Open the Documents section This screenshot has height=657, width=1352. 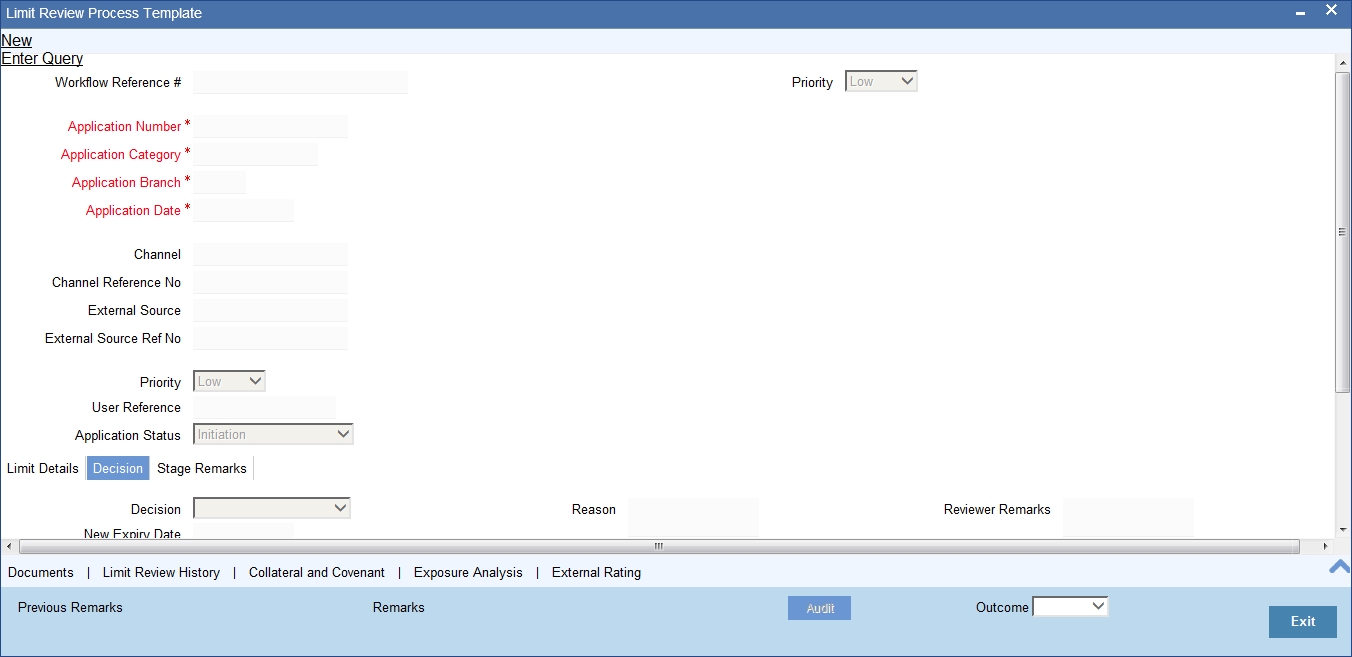pyautogui.click(x=41, y=572)
